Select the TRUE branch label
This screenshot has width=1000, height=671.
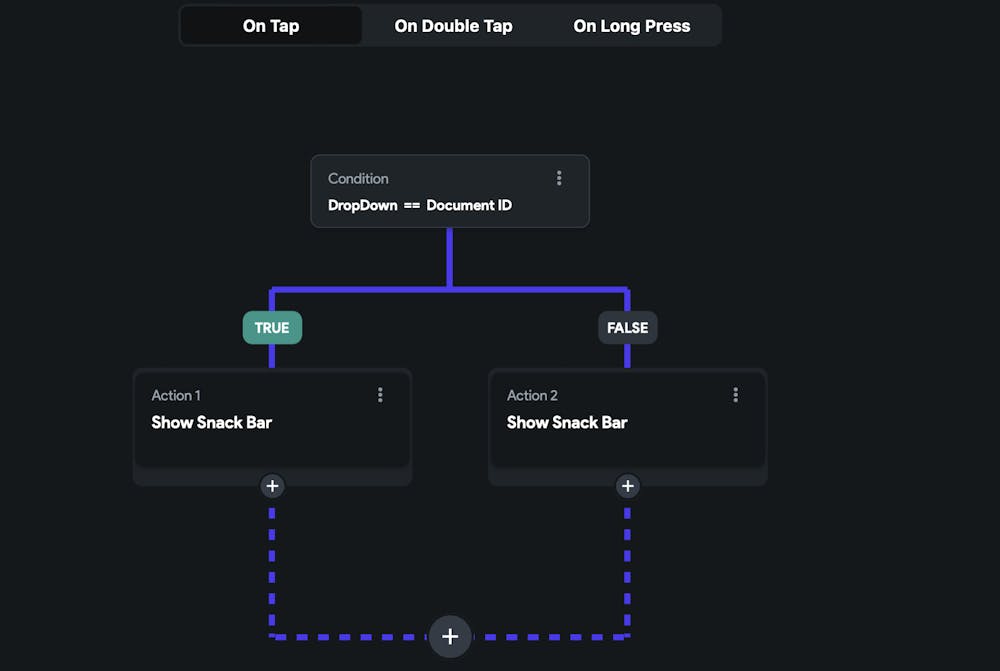click(x=272, y=327)
